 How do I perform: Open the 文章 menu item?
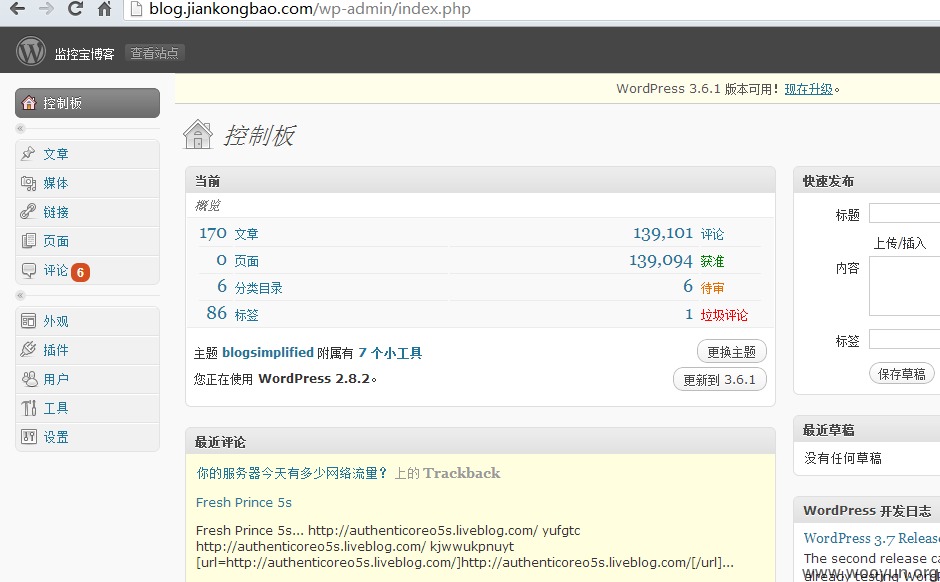pos(88,154)
